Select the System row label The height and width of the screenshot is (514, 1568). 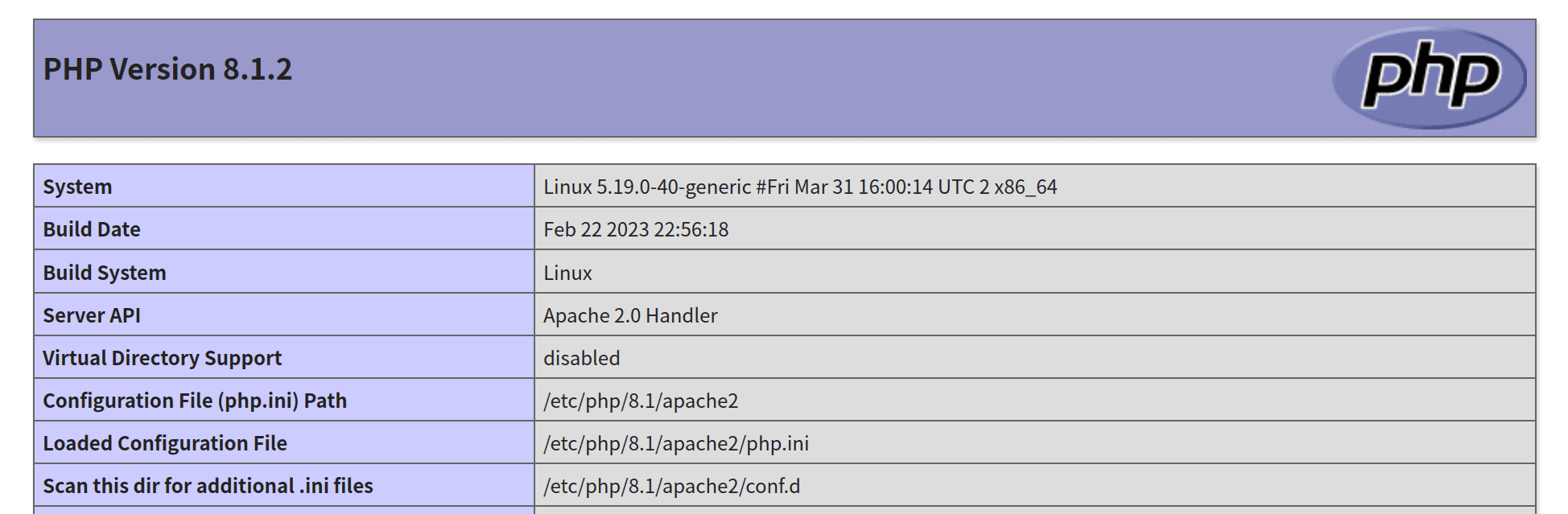[x=77, y=187]
